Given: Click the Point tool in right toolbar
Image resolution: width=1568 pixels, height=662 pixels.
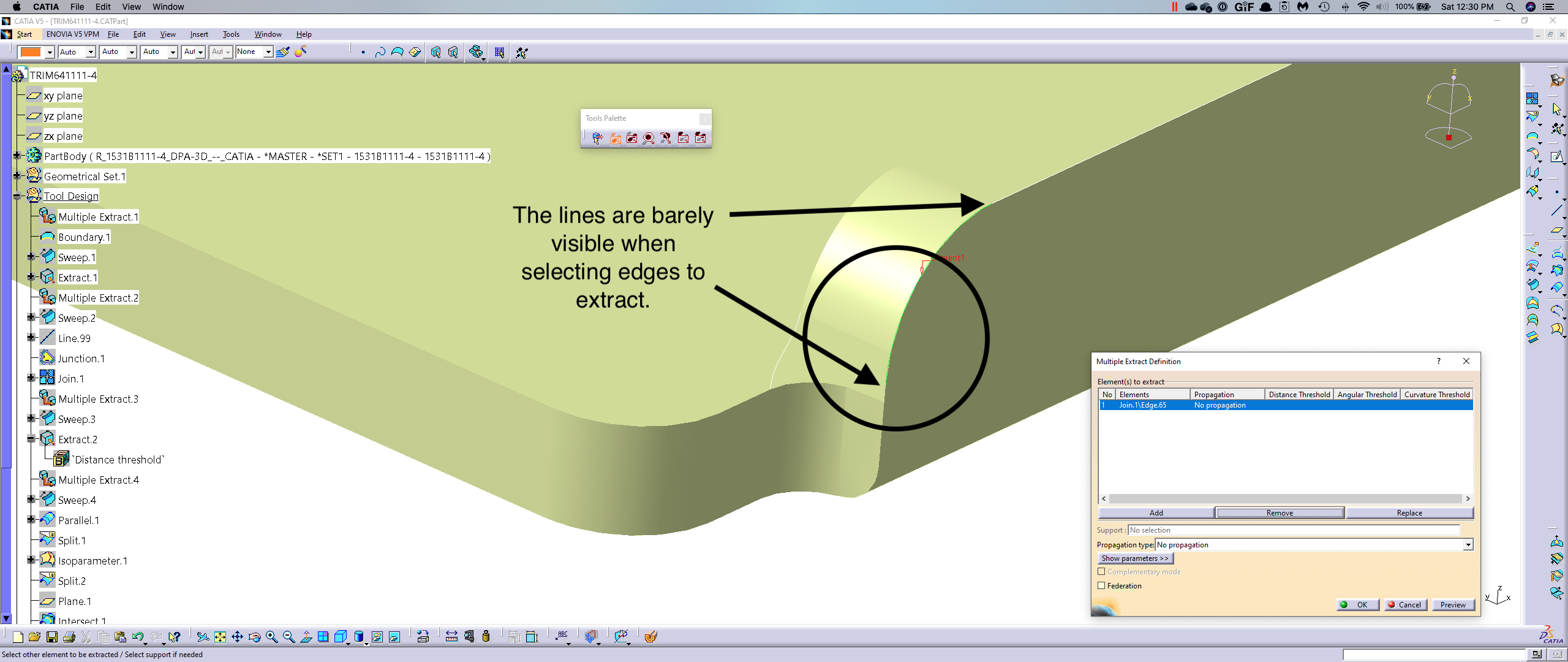Looking at the screenshot, I should 1557,192.
